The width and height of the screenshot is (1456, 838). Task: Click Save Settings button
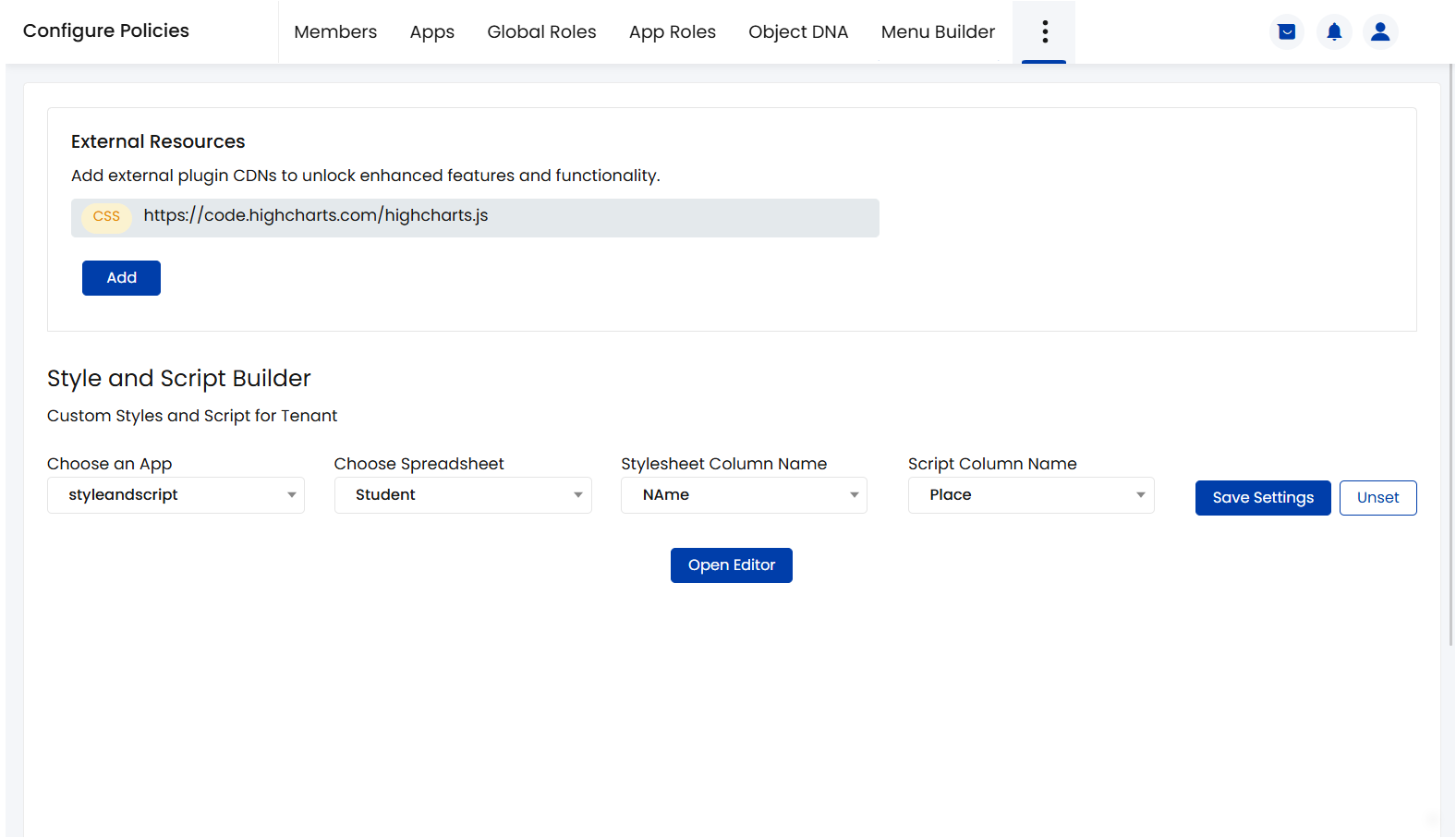click(1263, 498)
